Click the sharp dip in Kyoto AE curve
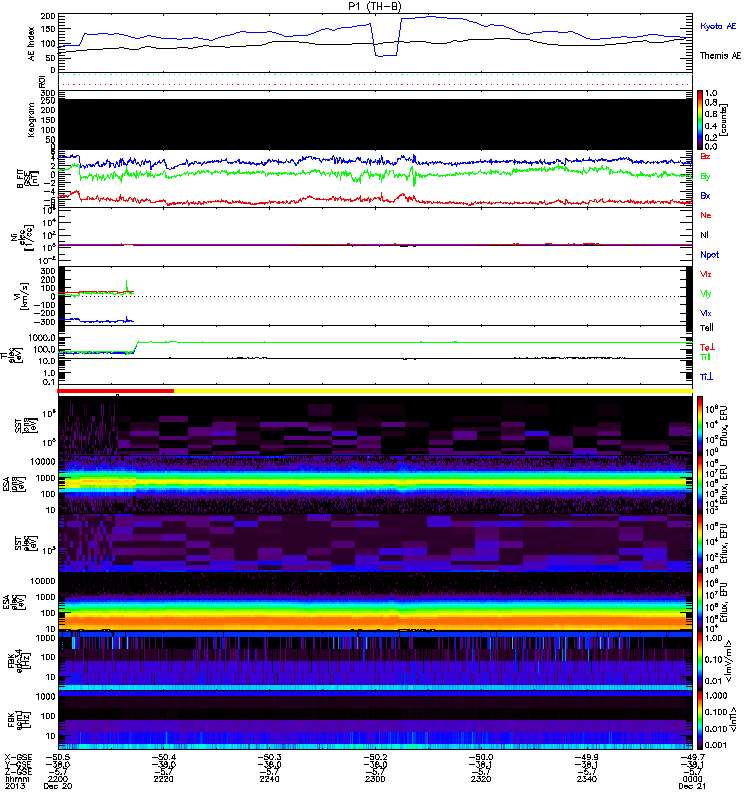This screenshot has height=800, width=750. (385, 54)
